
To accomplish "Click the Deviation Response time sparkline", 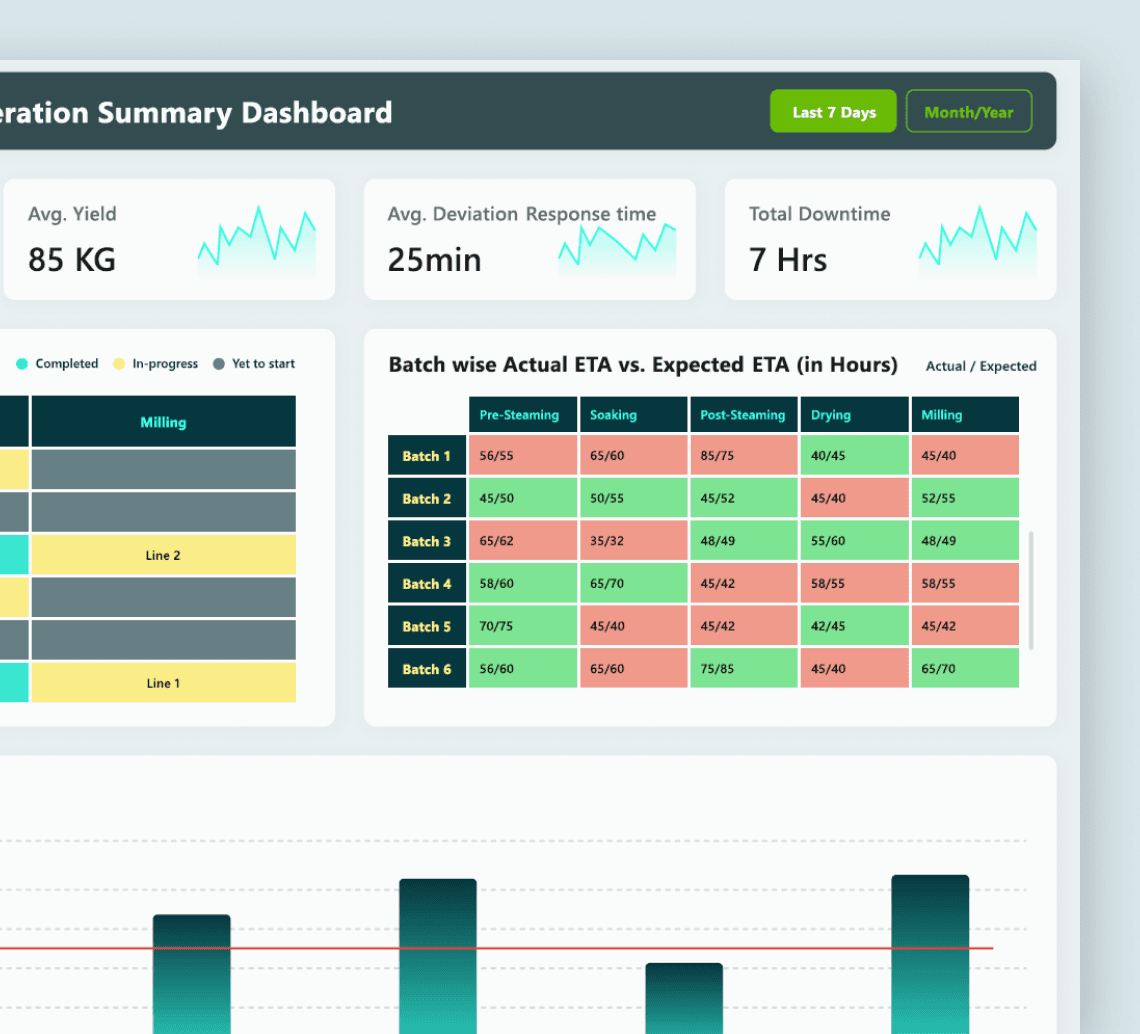I will pyautogui.click(x=617, y=249).
